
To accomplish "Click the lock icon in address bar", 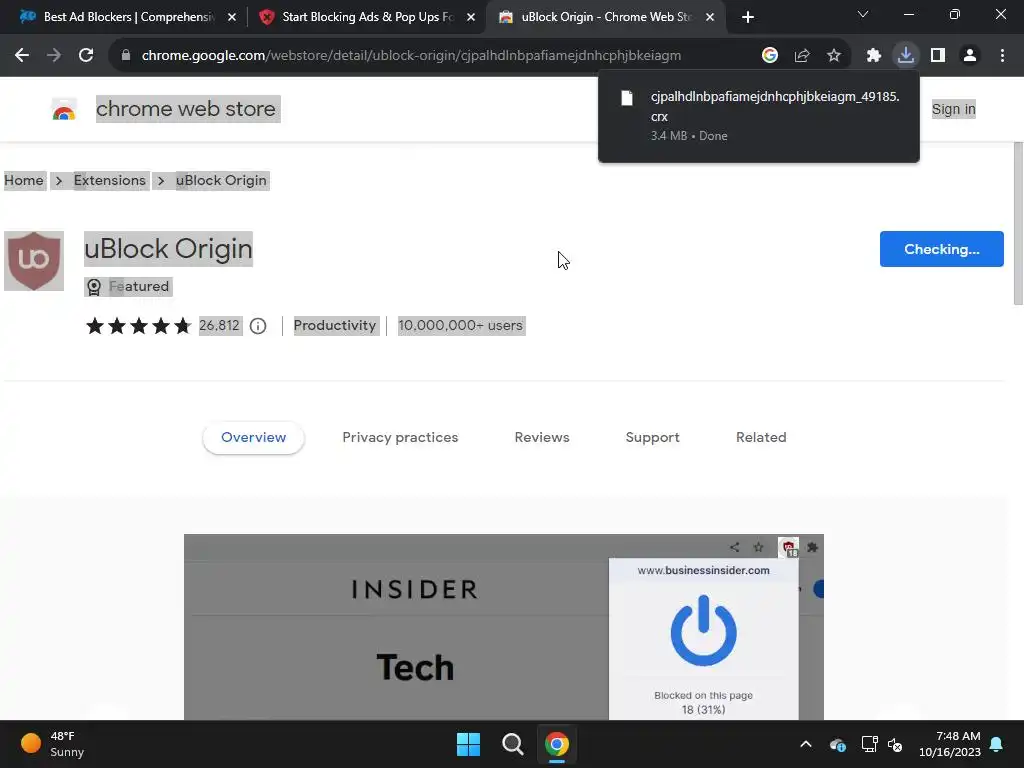I will [x=126, y=56].
